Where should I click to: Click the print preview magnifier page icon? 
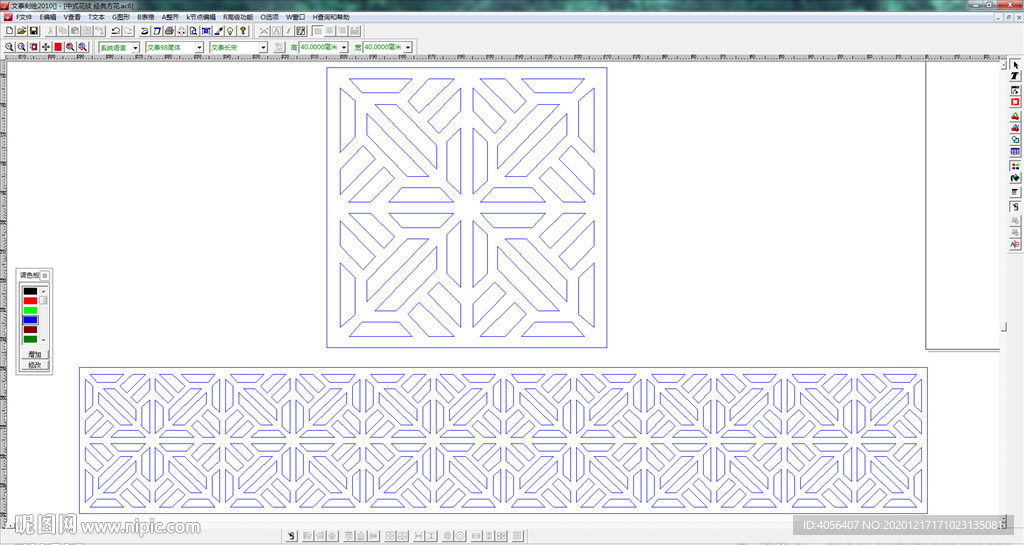click(x=194, y=31)
